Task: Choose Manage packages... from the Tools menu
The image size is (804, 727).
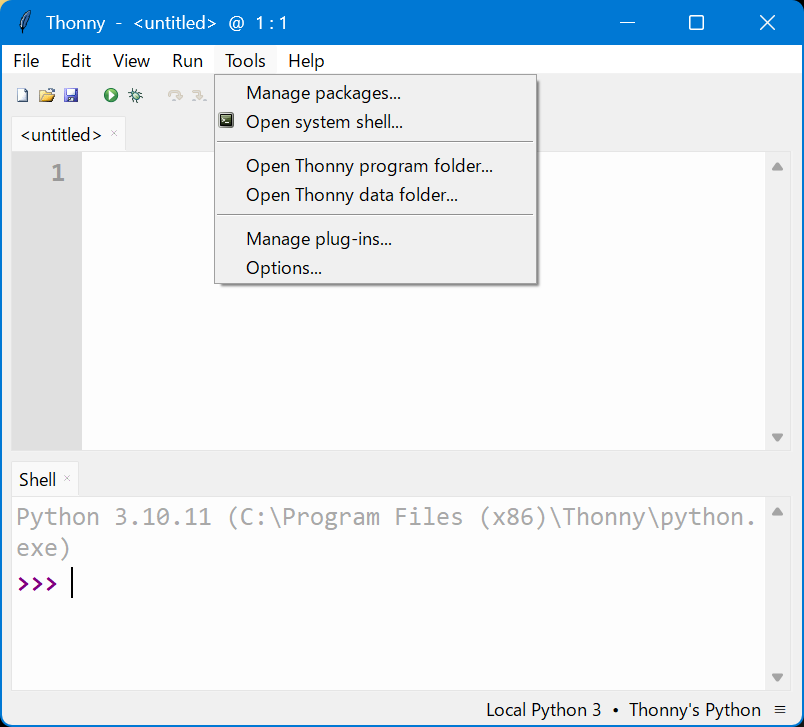Action: 375,93
